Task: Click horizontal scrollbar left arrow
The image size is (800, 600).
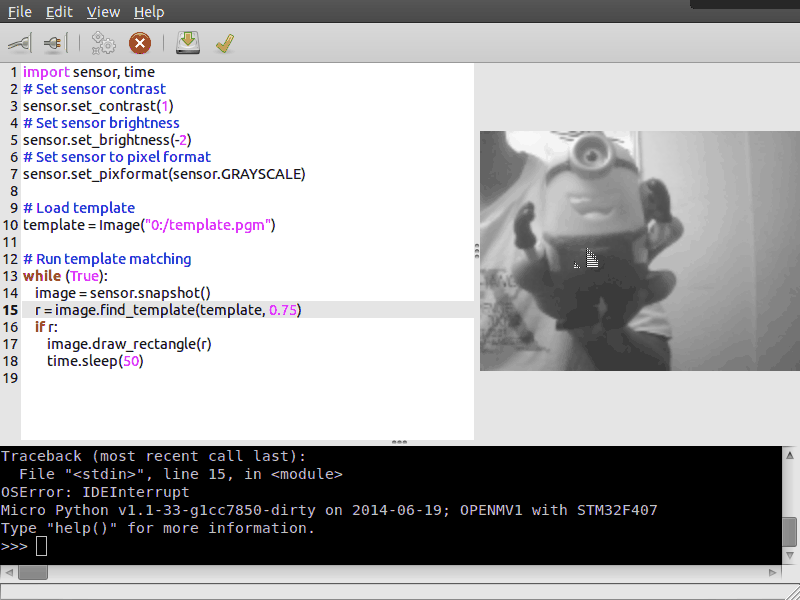Action: pyautogui.click(x=9, y=572)
